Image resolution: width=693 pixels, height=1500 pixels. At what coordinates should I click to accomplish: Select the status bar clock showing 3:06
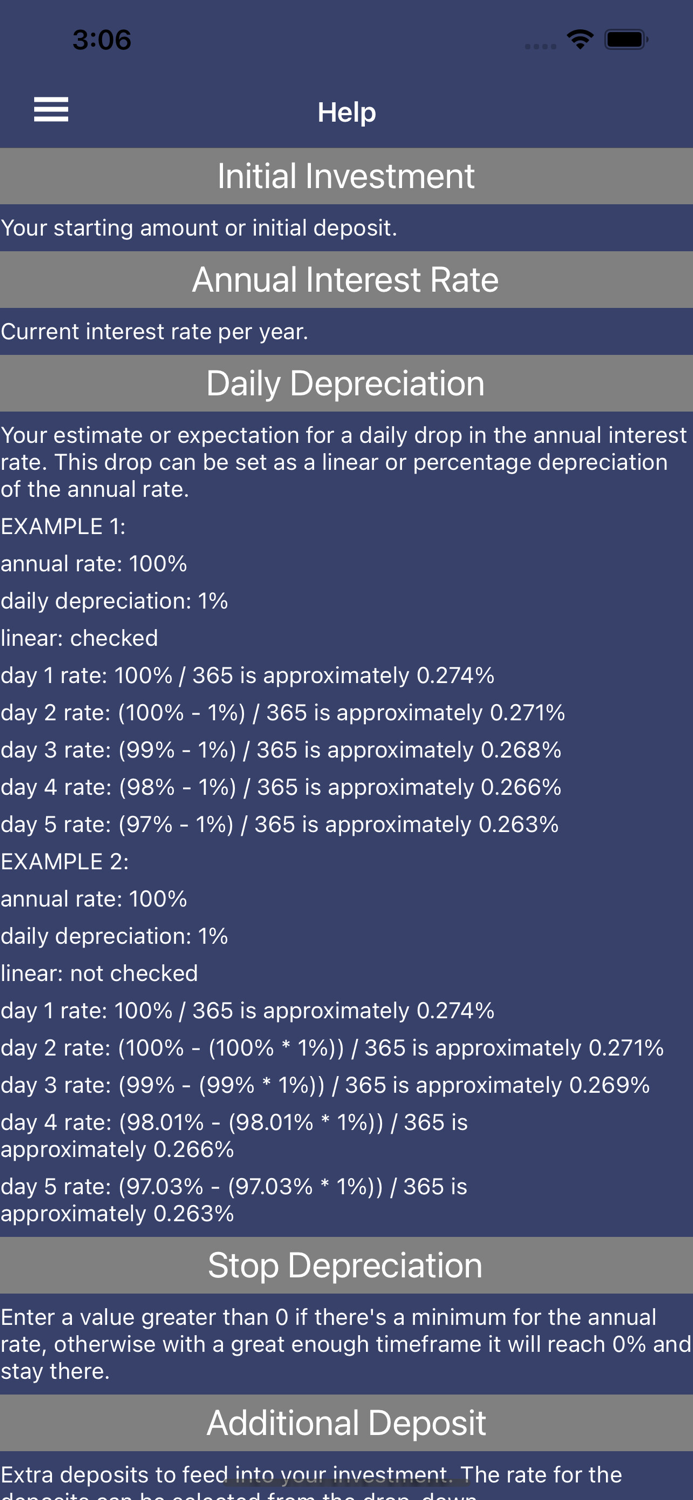tap(102, 40)
